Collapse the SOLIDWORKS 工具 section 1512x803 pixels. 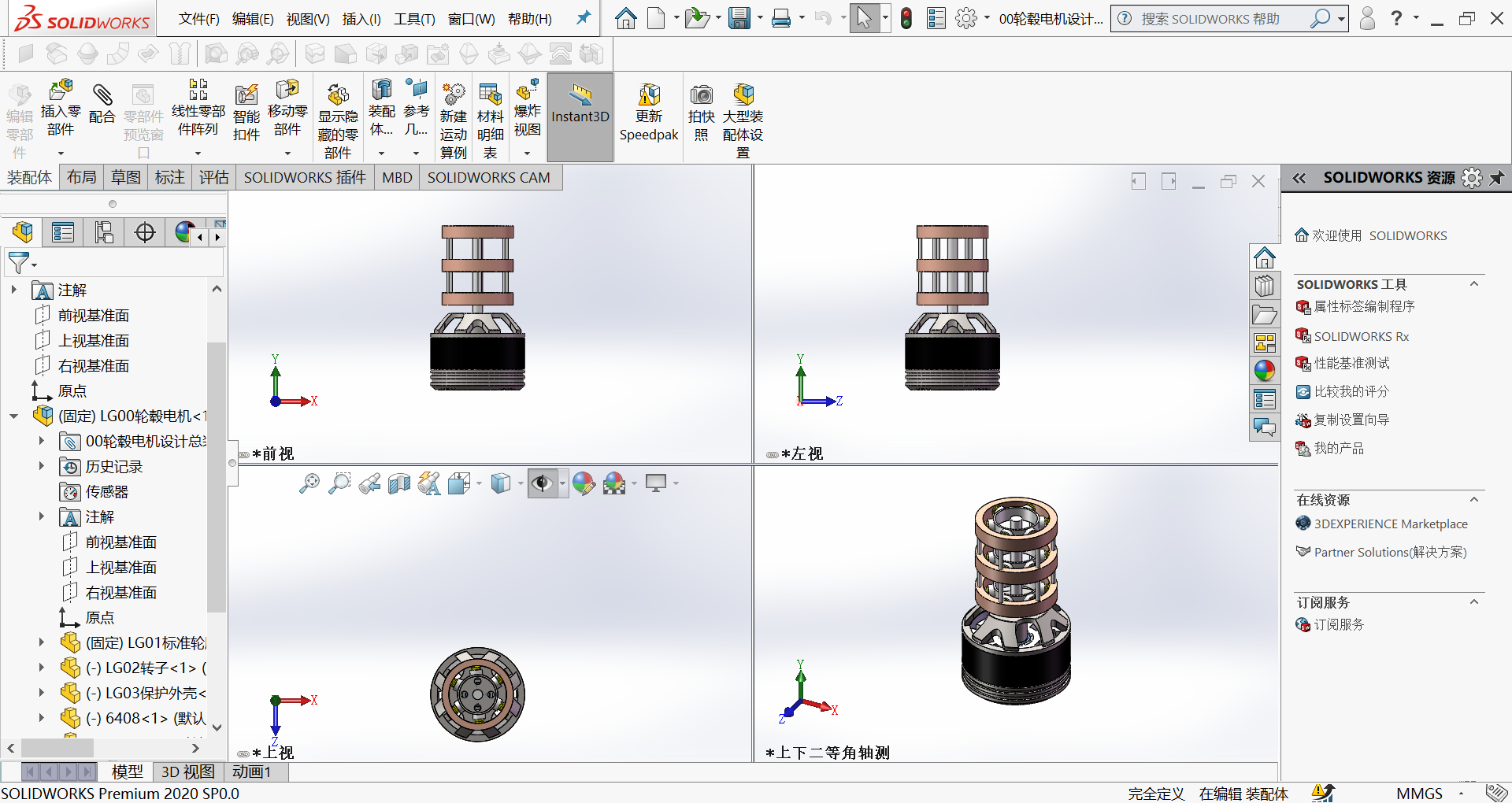(x=1474, y=284)
